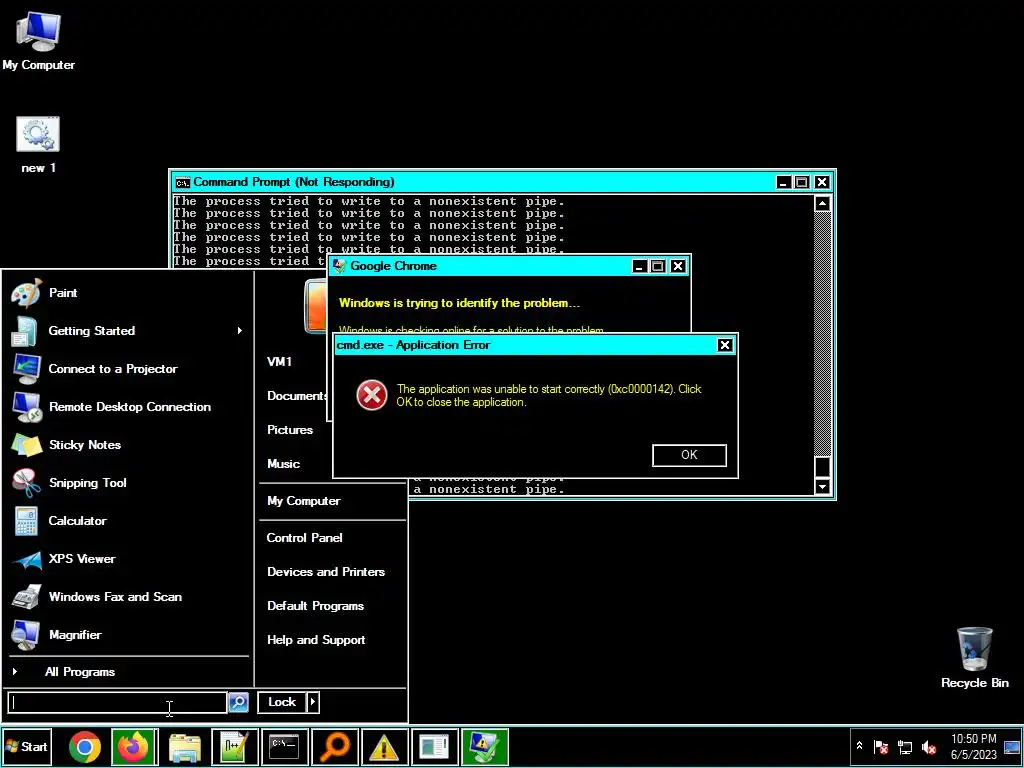Open Pictures from the Start menu
1024x768 pixels.
(290, 430)
